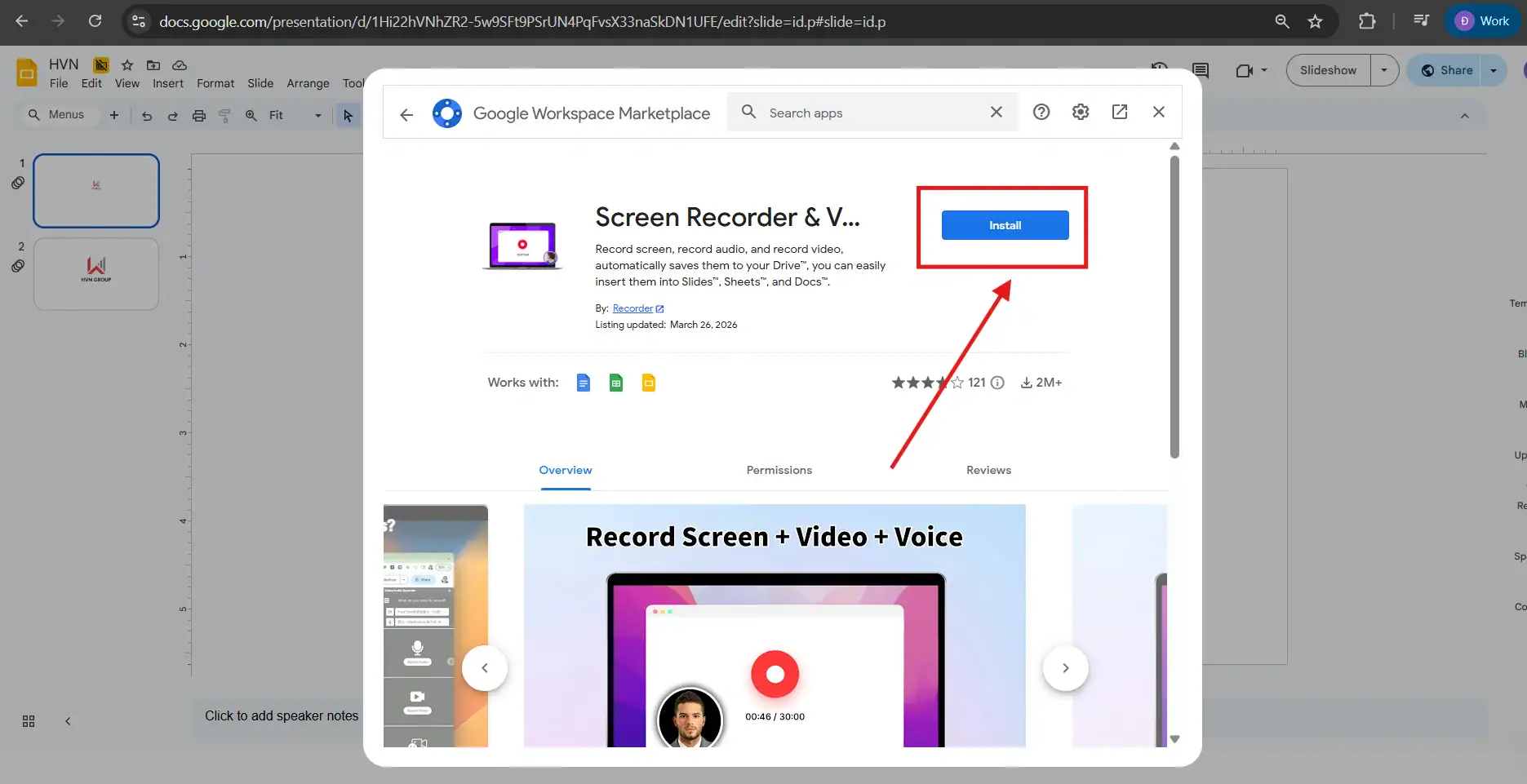Open the Insert menu in Slides
The width and height of the screenshot is (1527, 784).
pyautogui.click(x=168, y=83)
